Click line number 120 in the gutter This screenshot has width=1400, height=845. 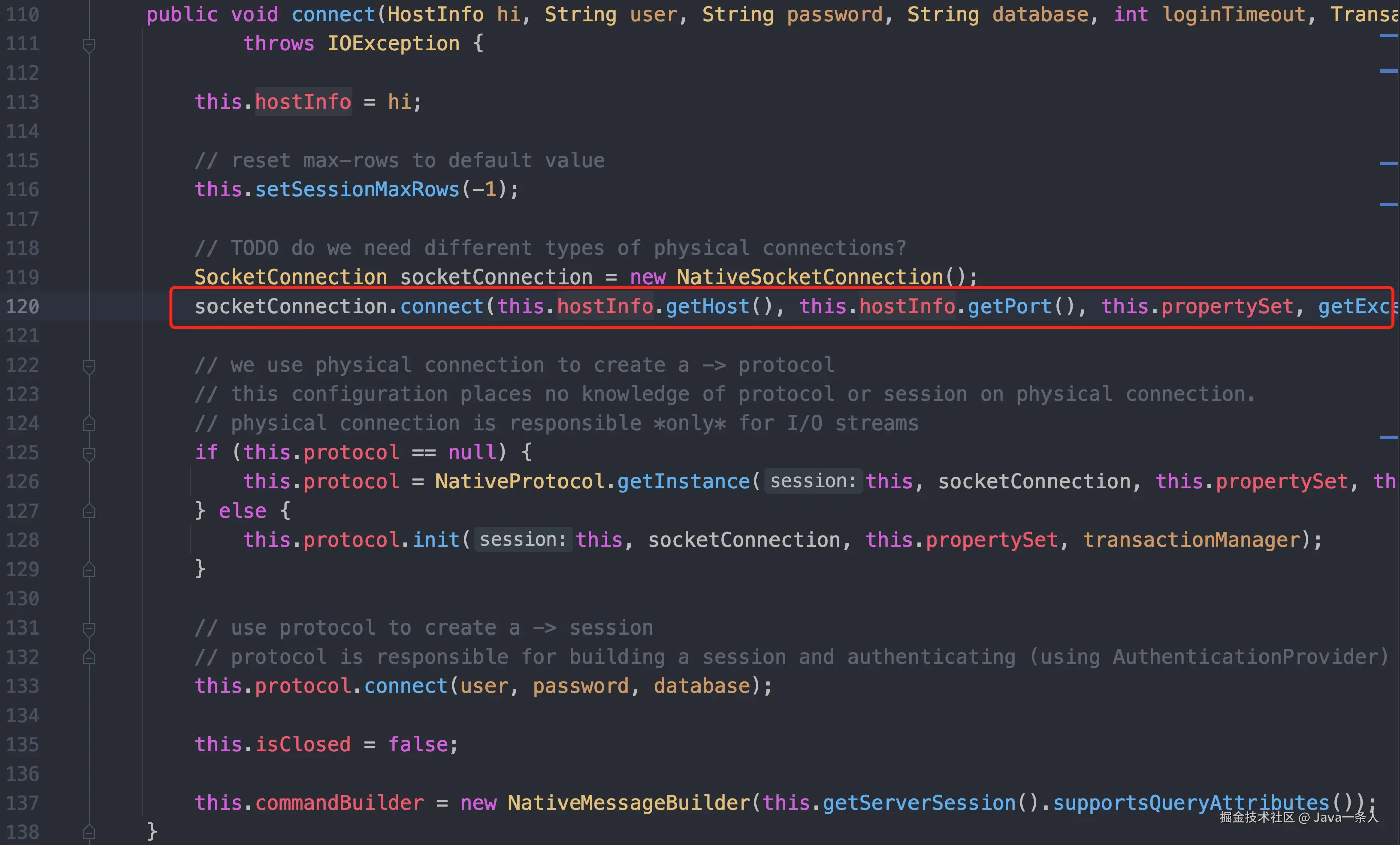coord(23,307)
